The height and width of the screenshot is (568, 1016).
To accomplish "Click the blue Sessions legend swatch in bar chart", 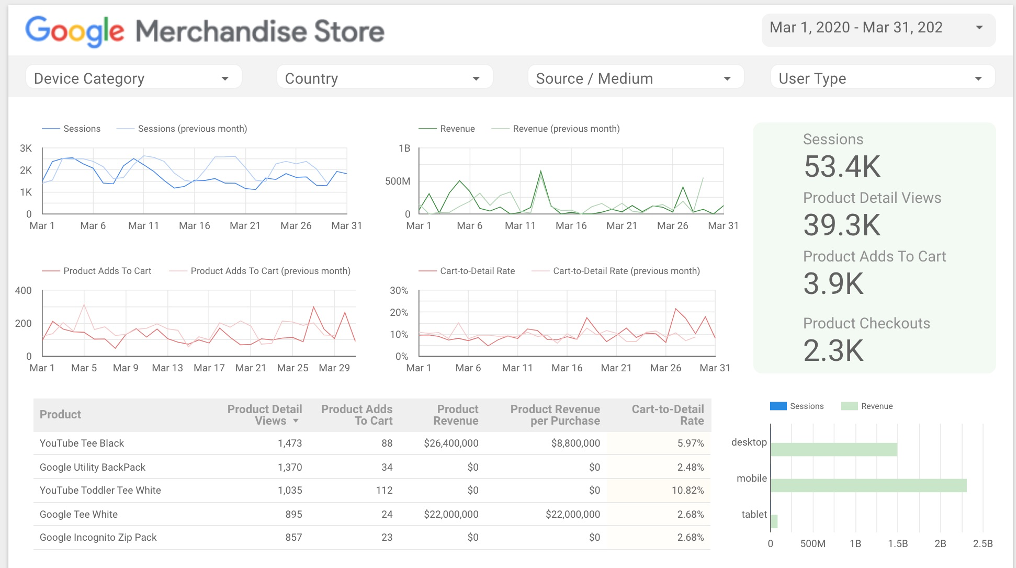I will click(x=778, y=406).
